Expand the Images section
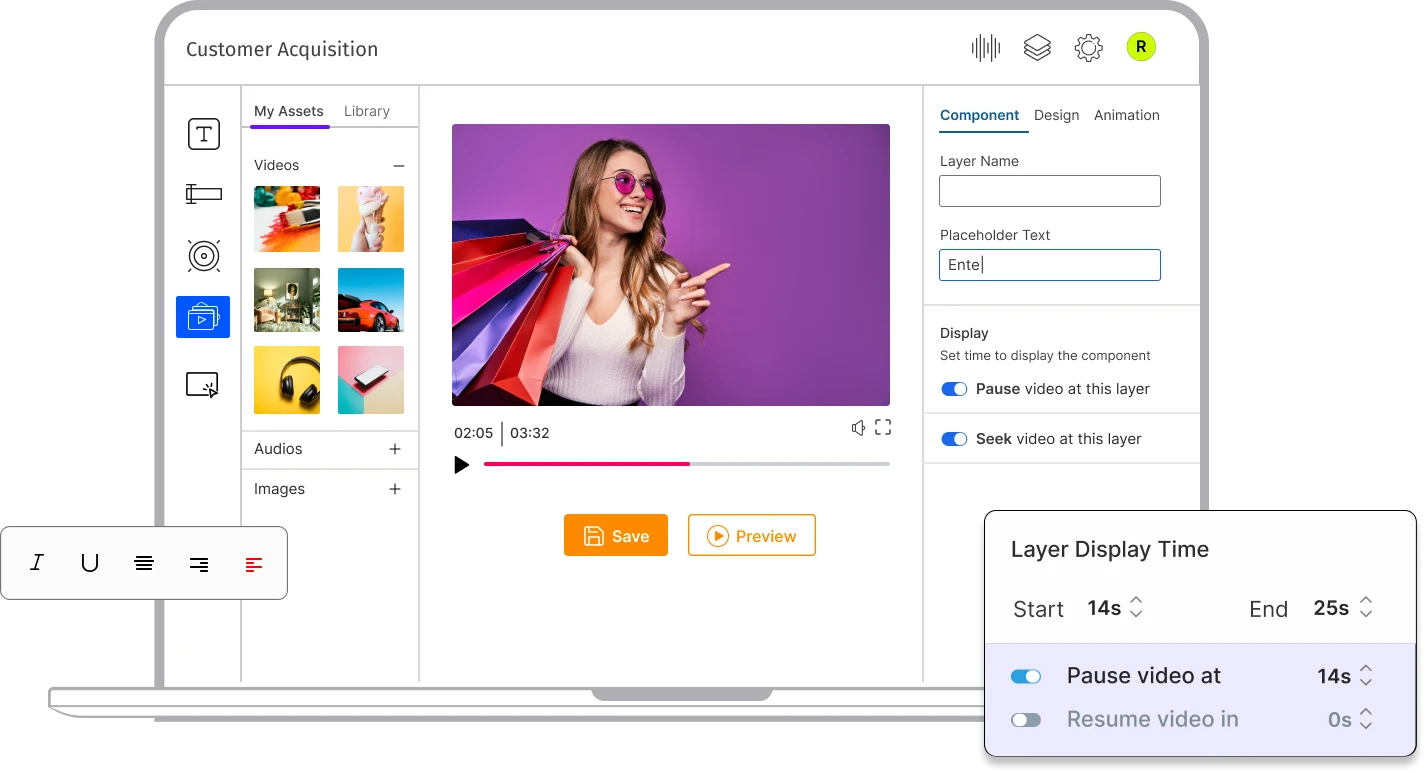Viewport: 1425px width, 773px height. tap(395, 488)
